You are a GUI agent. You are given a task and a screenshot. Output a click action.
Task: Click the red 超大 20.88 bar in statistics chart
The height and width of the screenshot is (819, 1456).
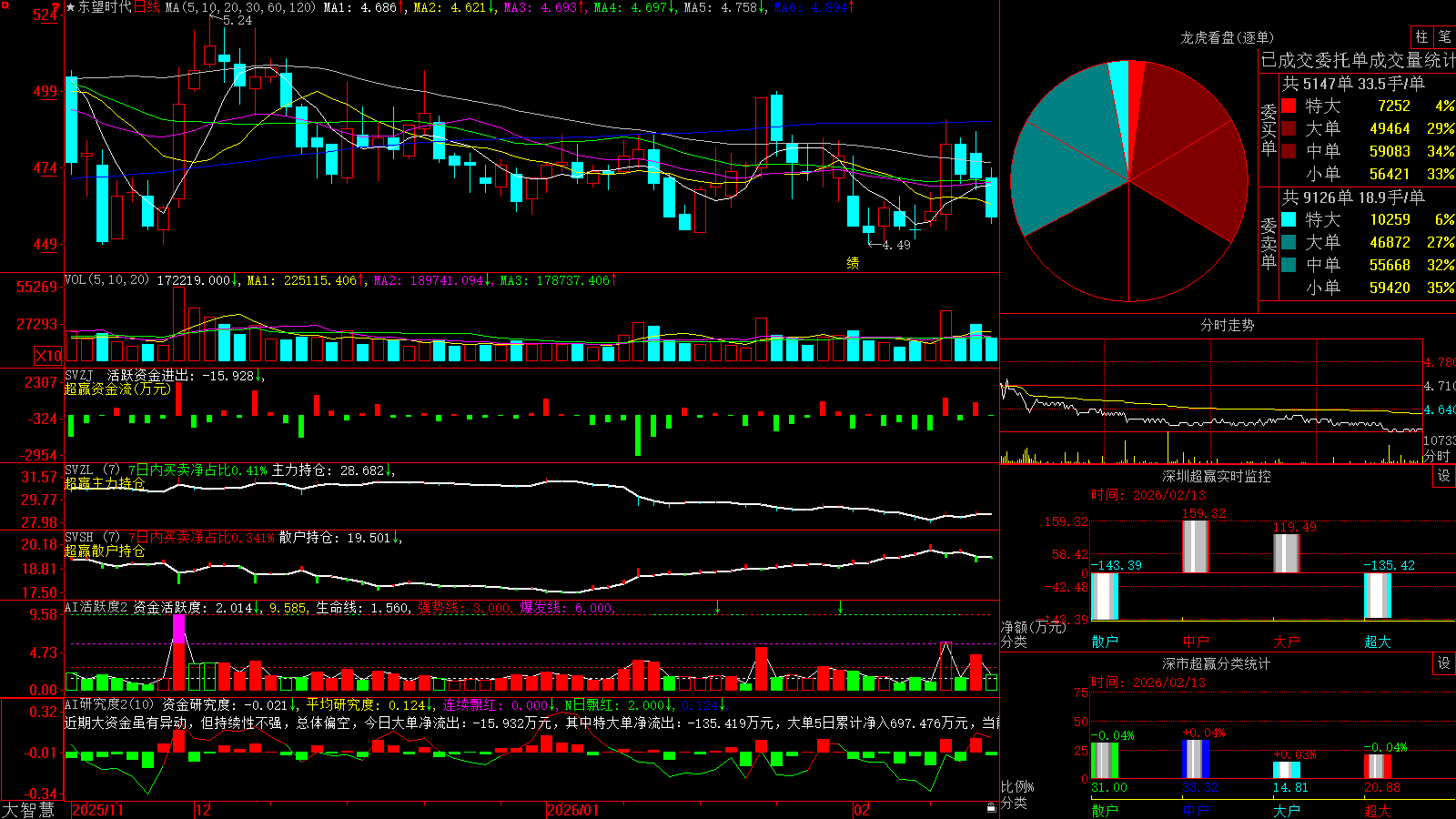[1378, 766]
